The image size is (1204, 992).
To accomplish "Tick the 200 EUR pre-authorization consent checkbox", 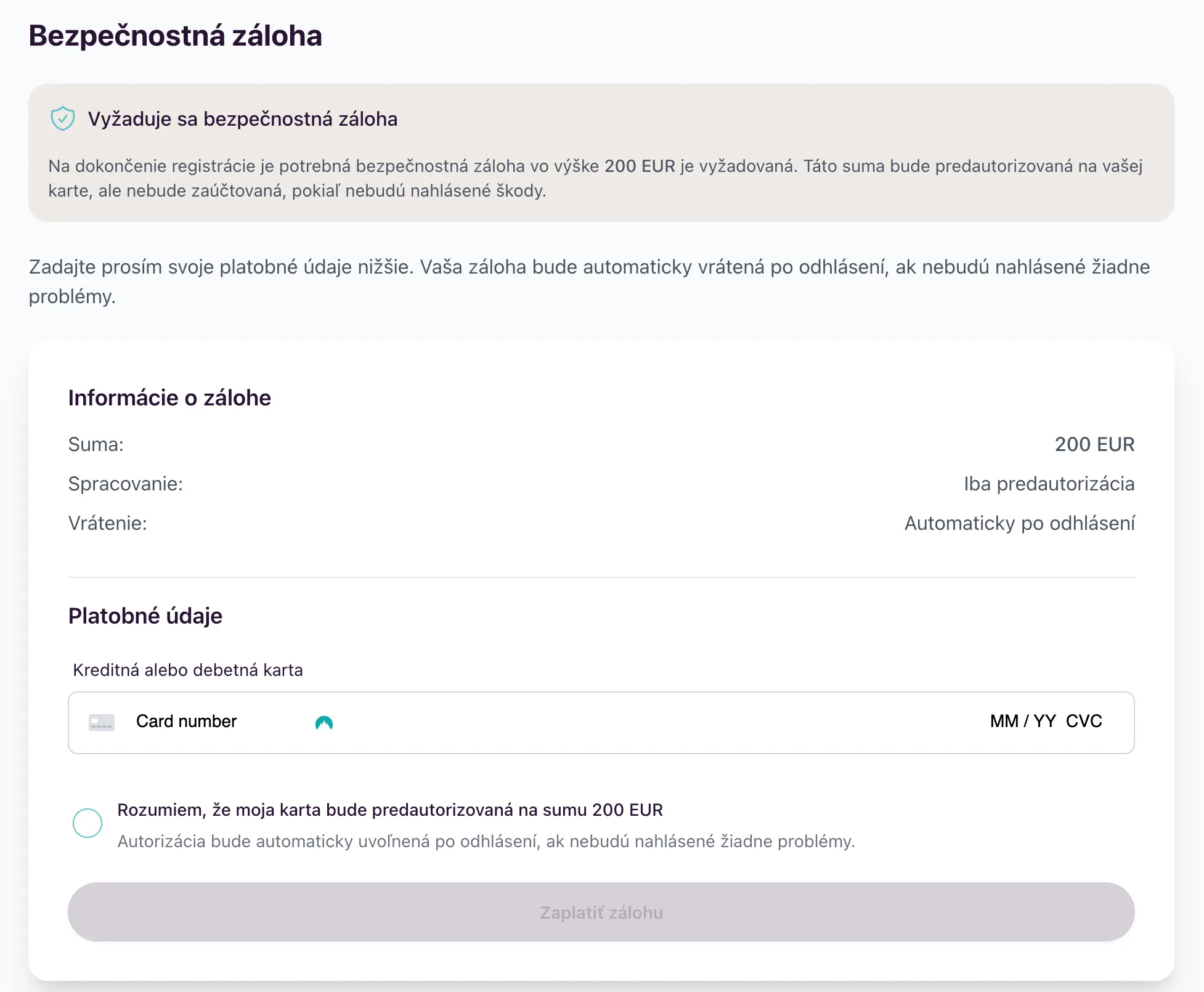I will (x=87, y=823).
